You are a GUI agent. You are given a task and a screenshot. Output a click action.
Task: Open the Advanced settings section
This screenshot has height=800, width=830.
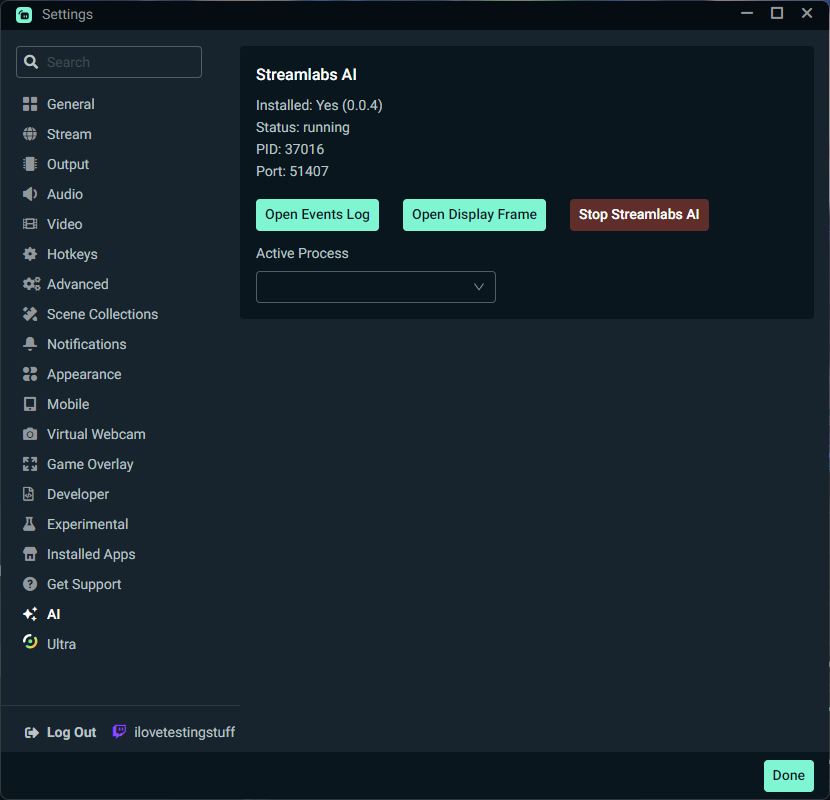tap(77, 284)
